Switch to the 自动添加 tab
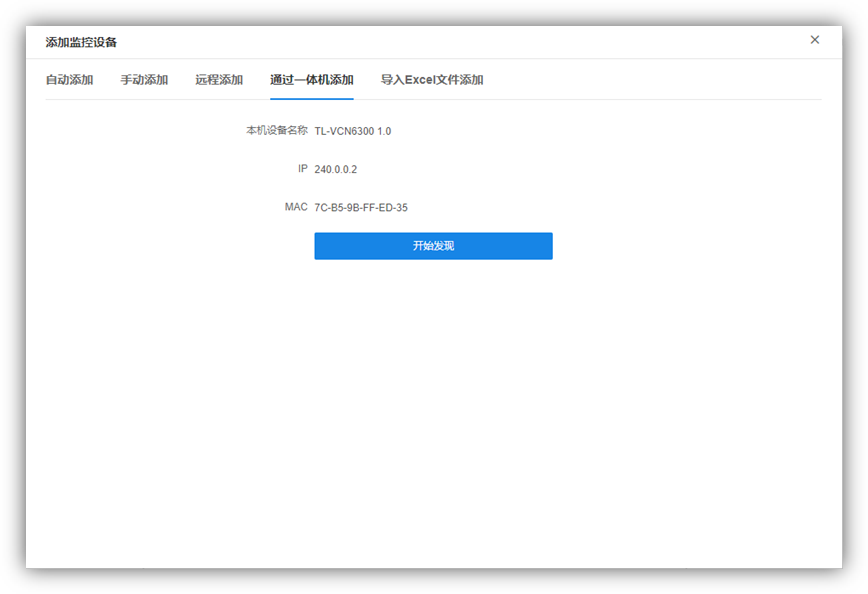Image resolution: width=868 pixels, height=594 pixels. point(69,80)
